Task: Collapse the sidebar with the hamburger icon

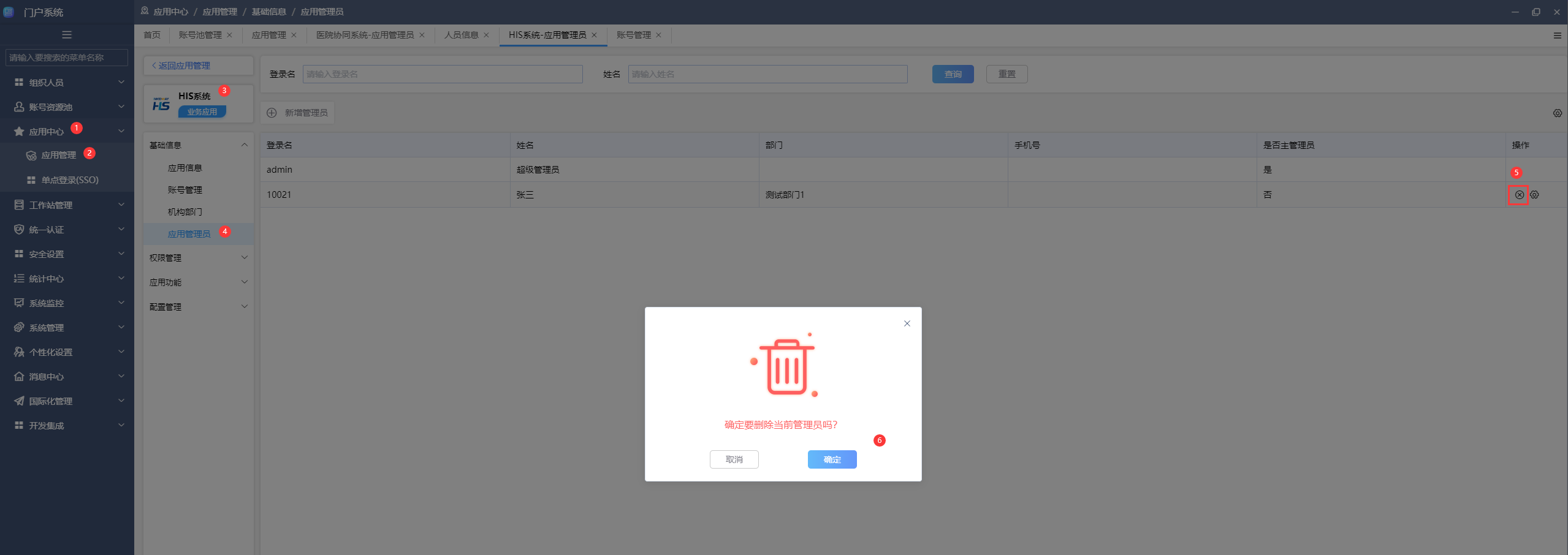Action: click(67, 35)
